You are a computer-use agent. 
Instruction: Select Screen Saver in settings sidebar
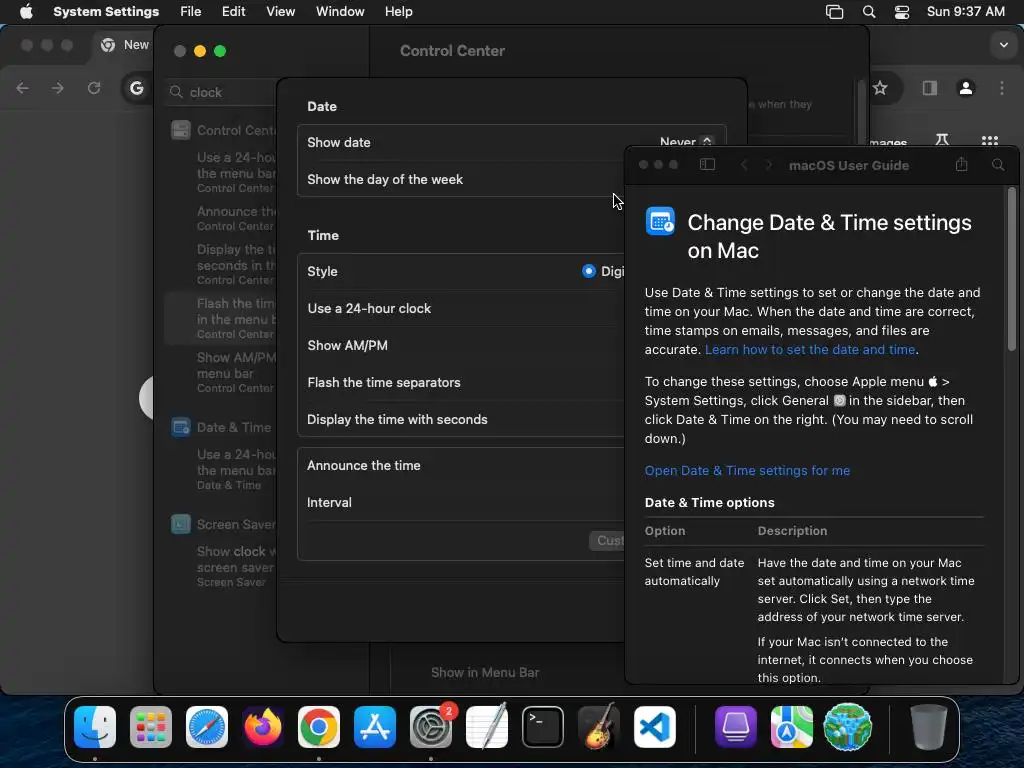click(223, 524)
